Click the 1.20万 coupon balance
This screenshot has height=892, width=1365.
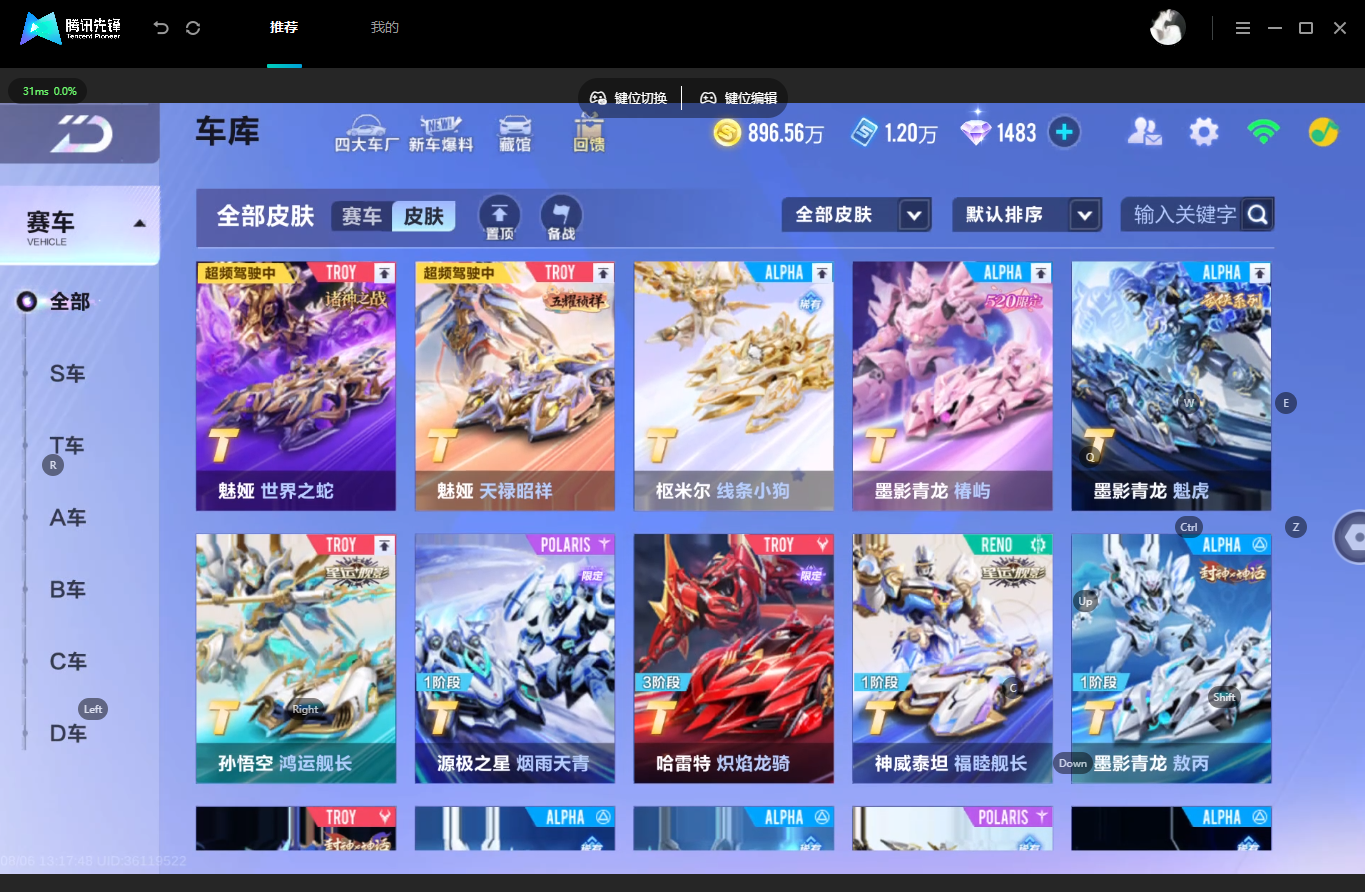pos(911,133)
